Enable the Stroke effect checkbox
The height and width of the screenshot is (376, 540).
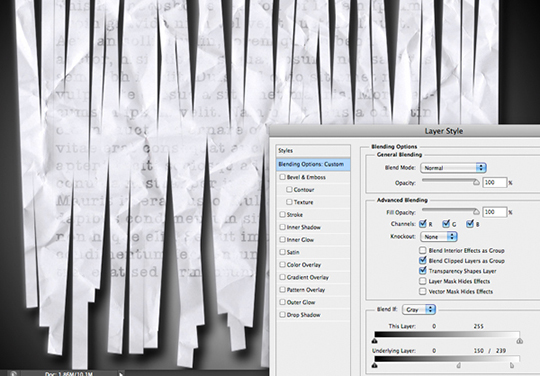tap(282, 215)
